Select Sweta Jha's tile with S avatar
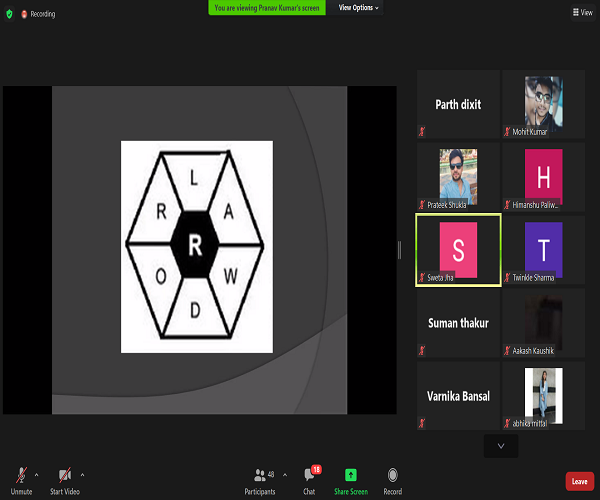Viewport: 600px width, 500px height. point(458,250)
